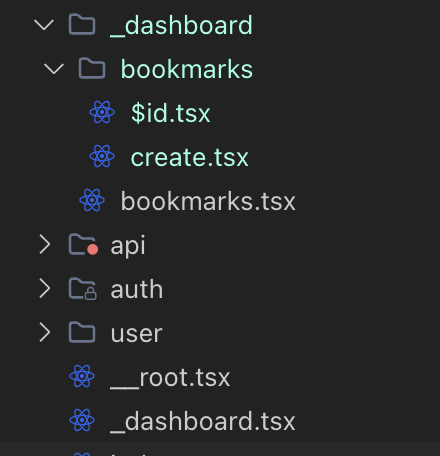Open the create.tsx file

[190, 157]
